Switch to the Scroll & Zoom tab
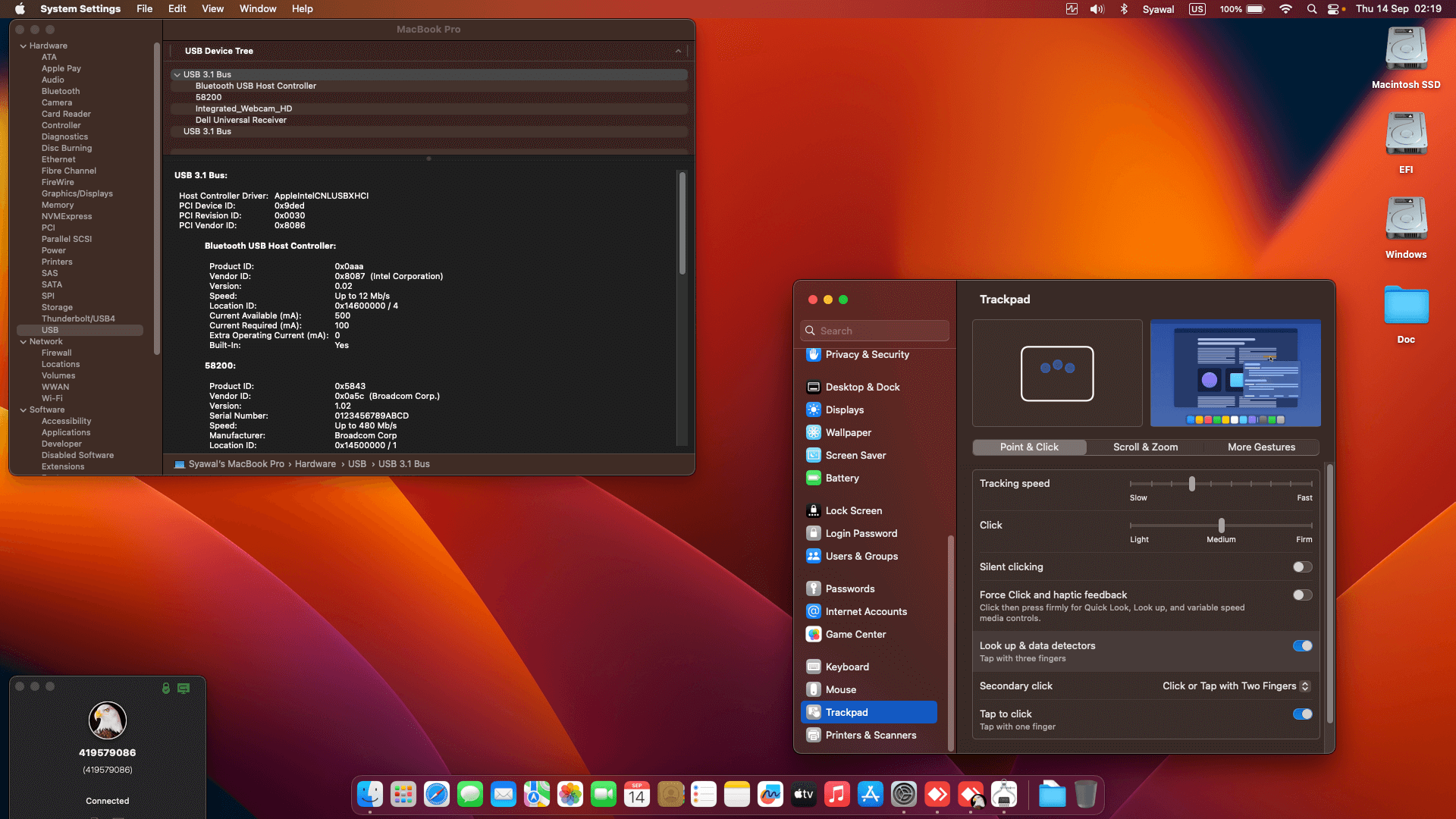Screen dimensions: 1456x819 [1145, 447]
